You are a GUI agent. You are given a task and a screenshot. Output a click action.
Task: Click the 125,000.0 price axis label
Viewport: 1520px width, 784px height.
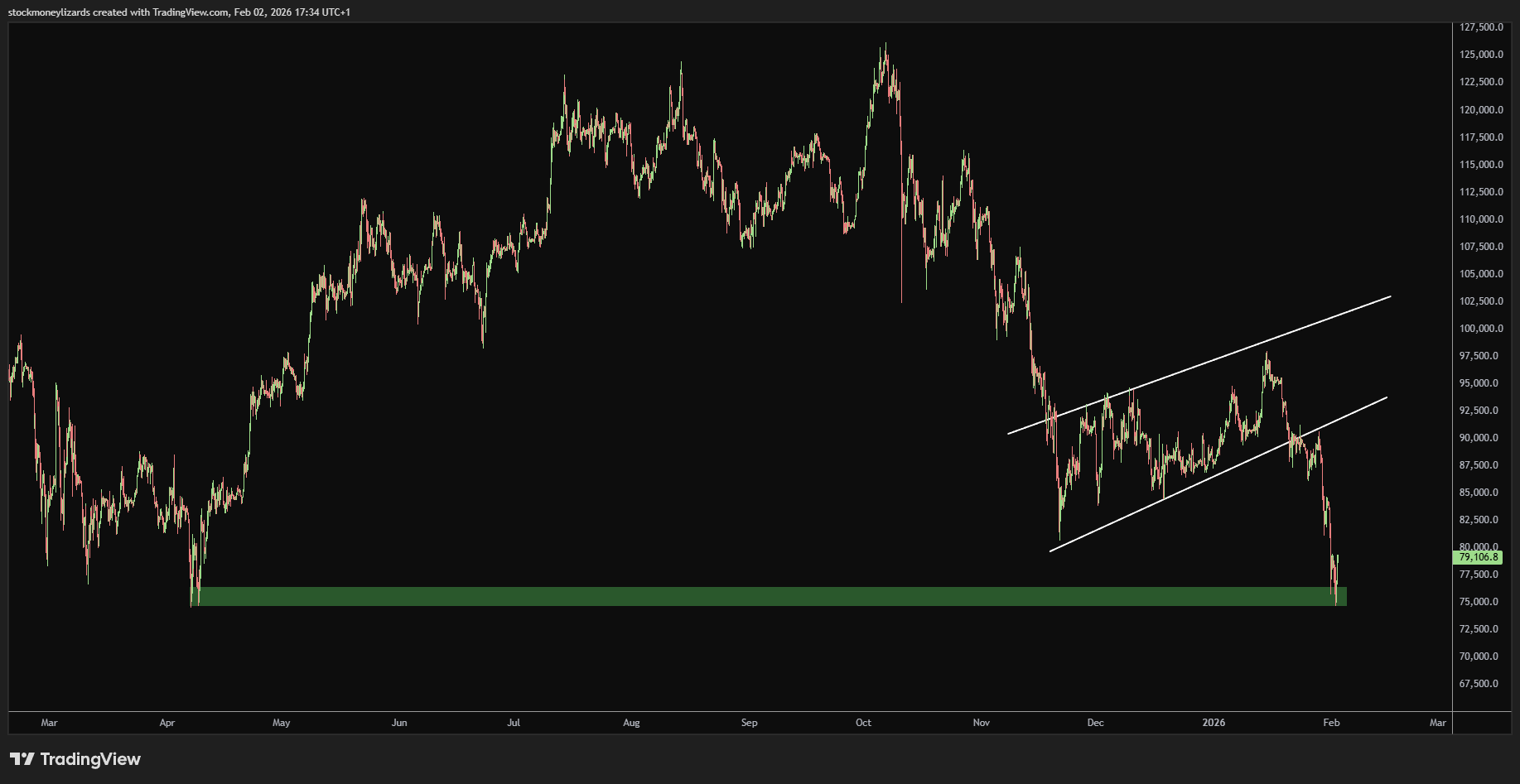click(x=1481, y=55)
